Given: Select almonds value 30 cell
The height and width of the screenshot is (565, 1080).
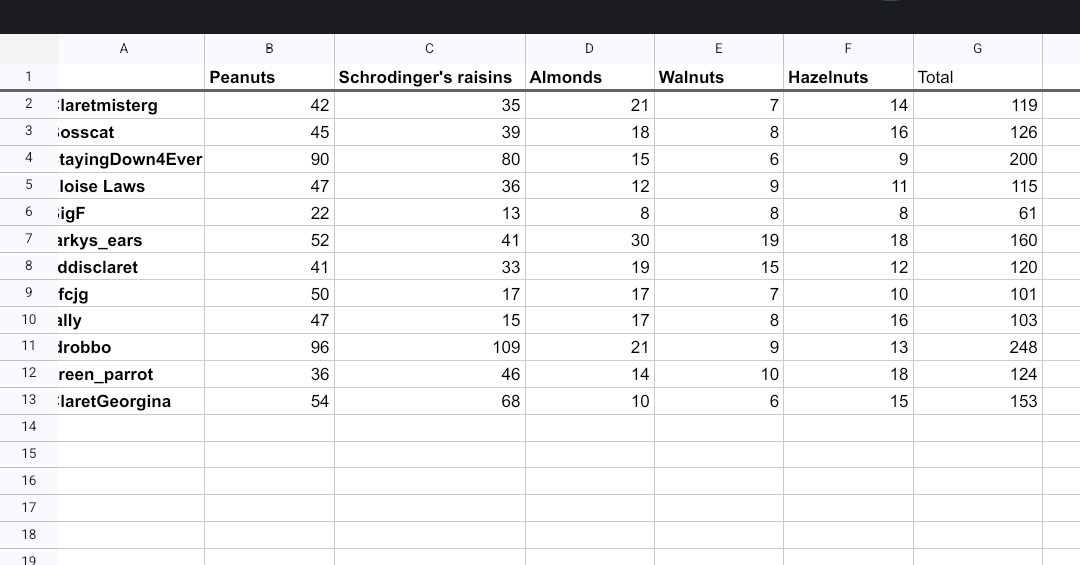Looking at the screenshot, I should pos(589,240).
